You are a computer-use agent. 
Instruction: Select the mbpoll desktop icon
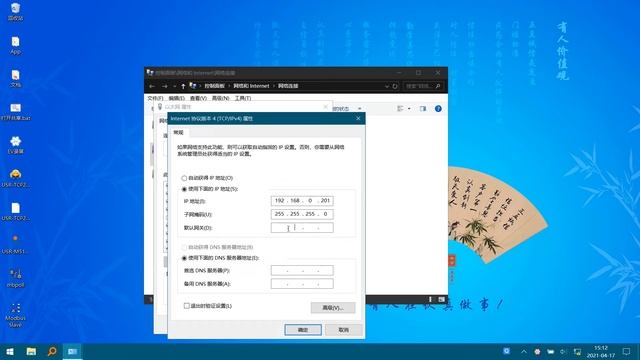pos(15,278)
